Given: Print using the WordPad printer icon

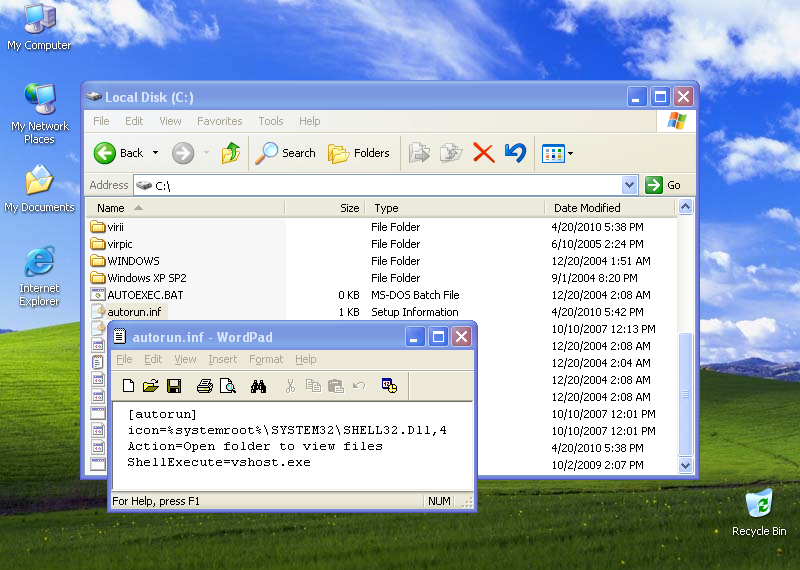Looking at the screenshot, I should coord(205,386).
